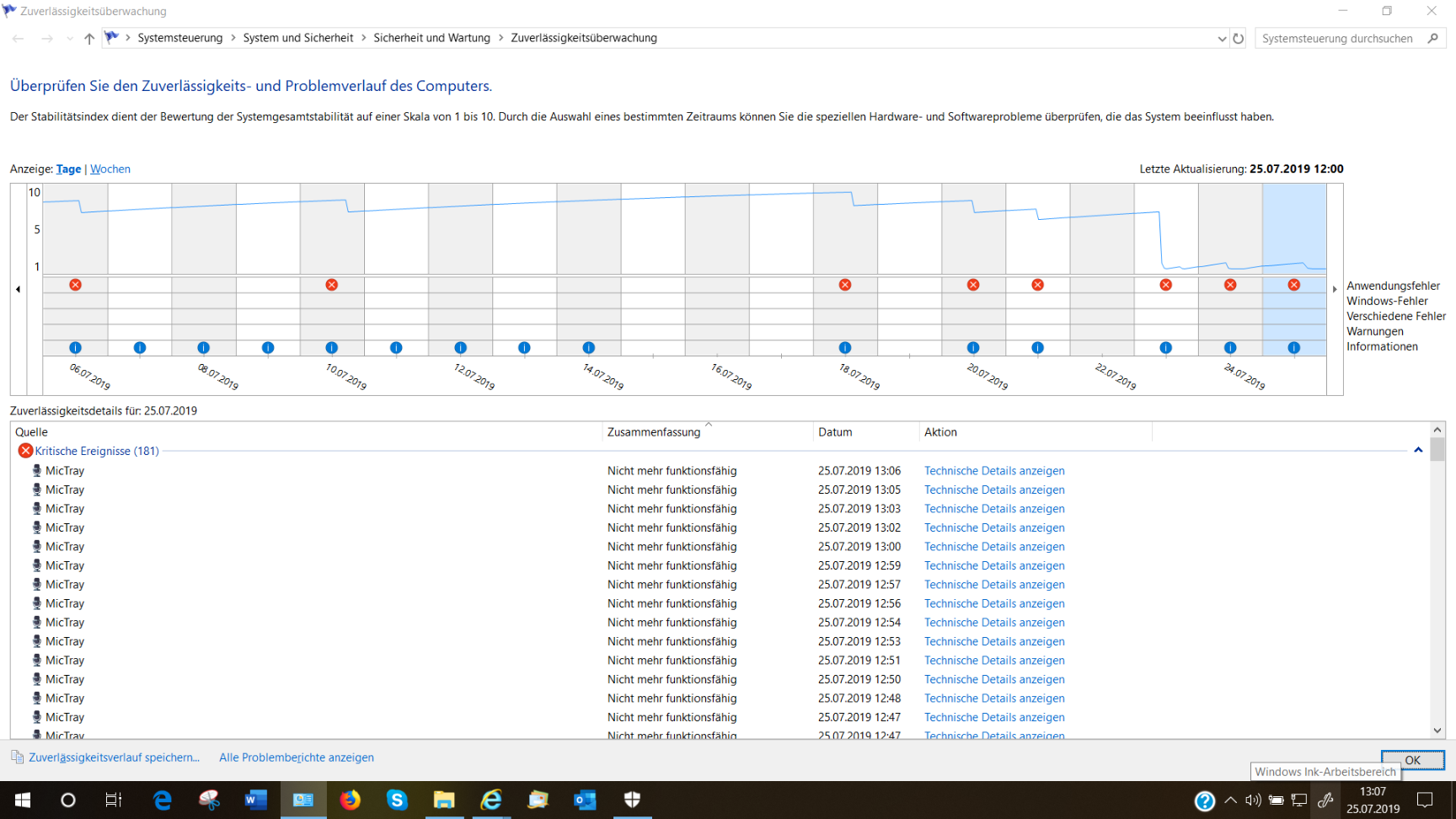The image size is (1456, 819).
Task: Click the list scrollbar down arrow
Action: click(1437, 731)
